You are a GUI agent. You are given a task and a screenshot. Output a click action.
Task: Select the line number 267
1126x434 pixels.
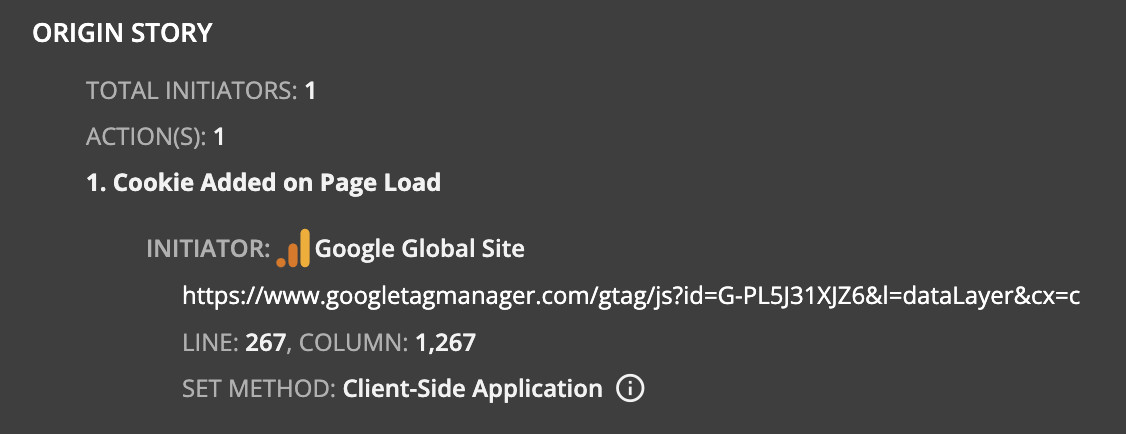pos(266,343)
